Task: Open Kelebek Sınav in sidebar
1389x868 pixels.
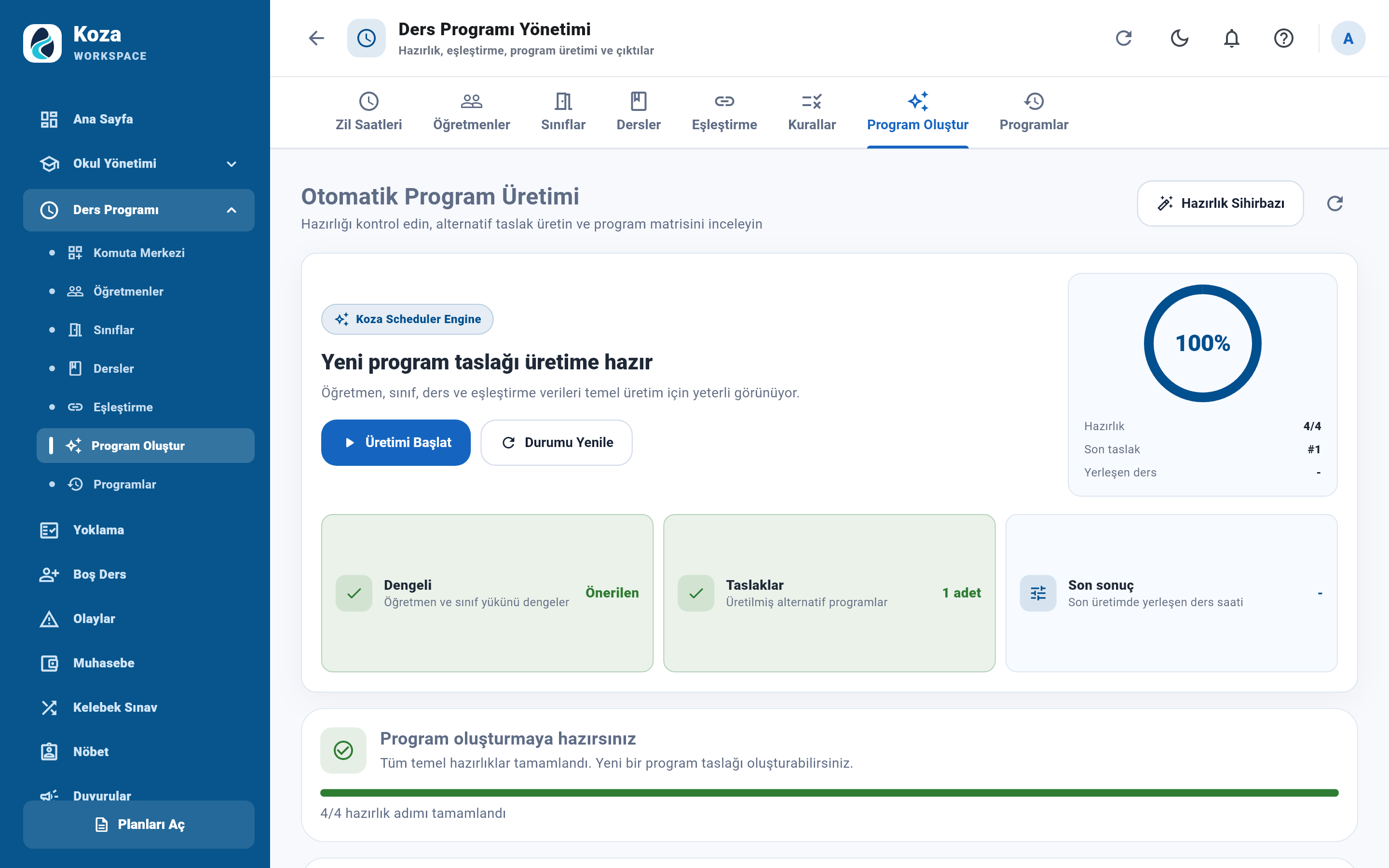Action: pos(138,707)
